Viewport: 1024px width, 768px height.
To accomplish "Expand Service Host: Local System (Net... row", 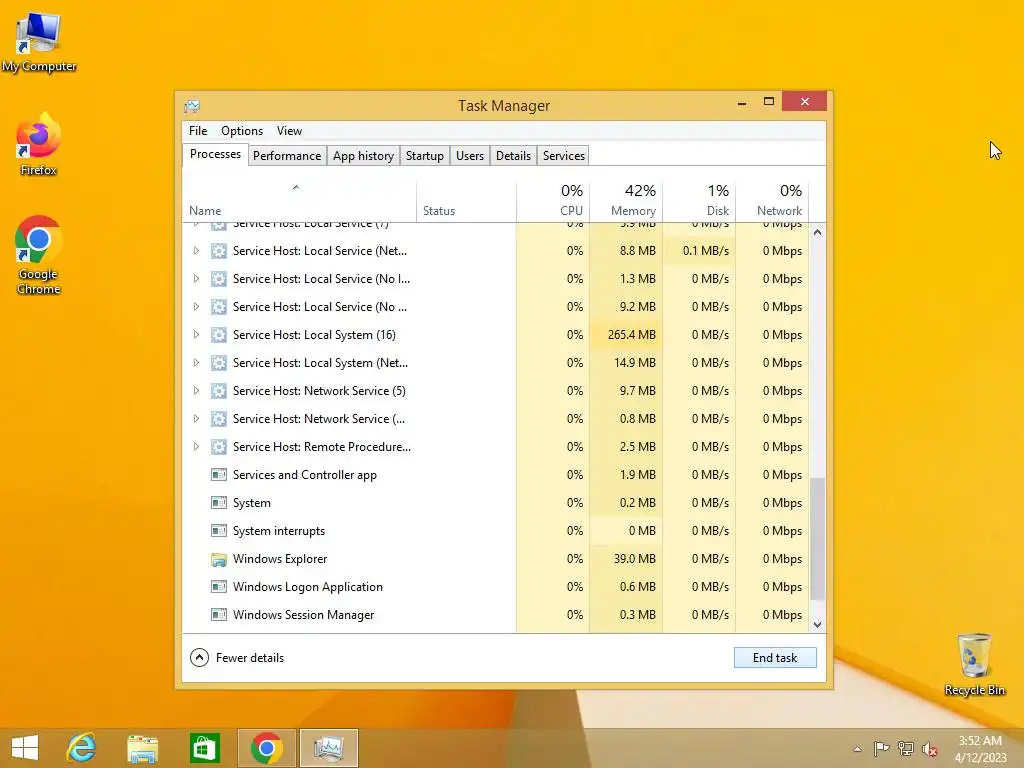I will [196, 363].
